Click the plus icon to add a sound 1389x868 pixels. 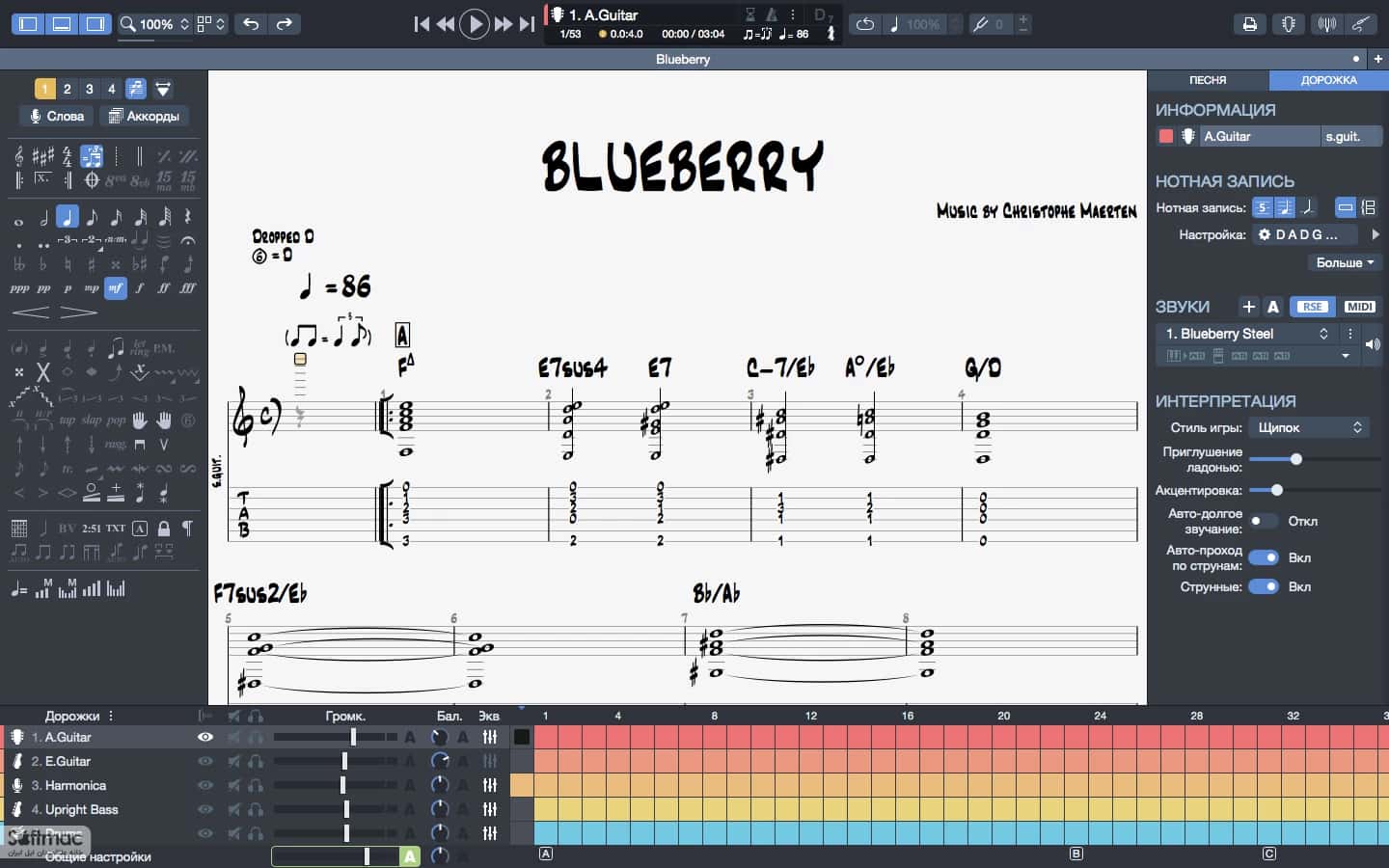[1248, 307]
